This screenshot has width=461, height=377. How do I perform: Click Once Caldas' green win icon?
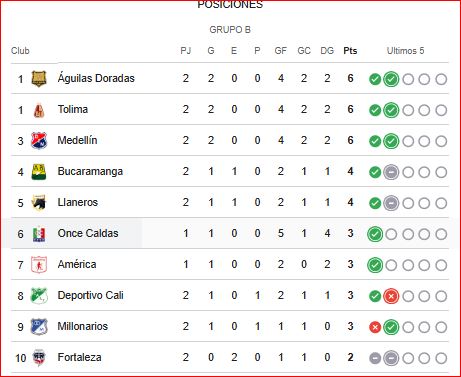pyautogui.click(x=375, y=234)
